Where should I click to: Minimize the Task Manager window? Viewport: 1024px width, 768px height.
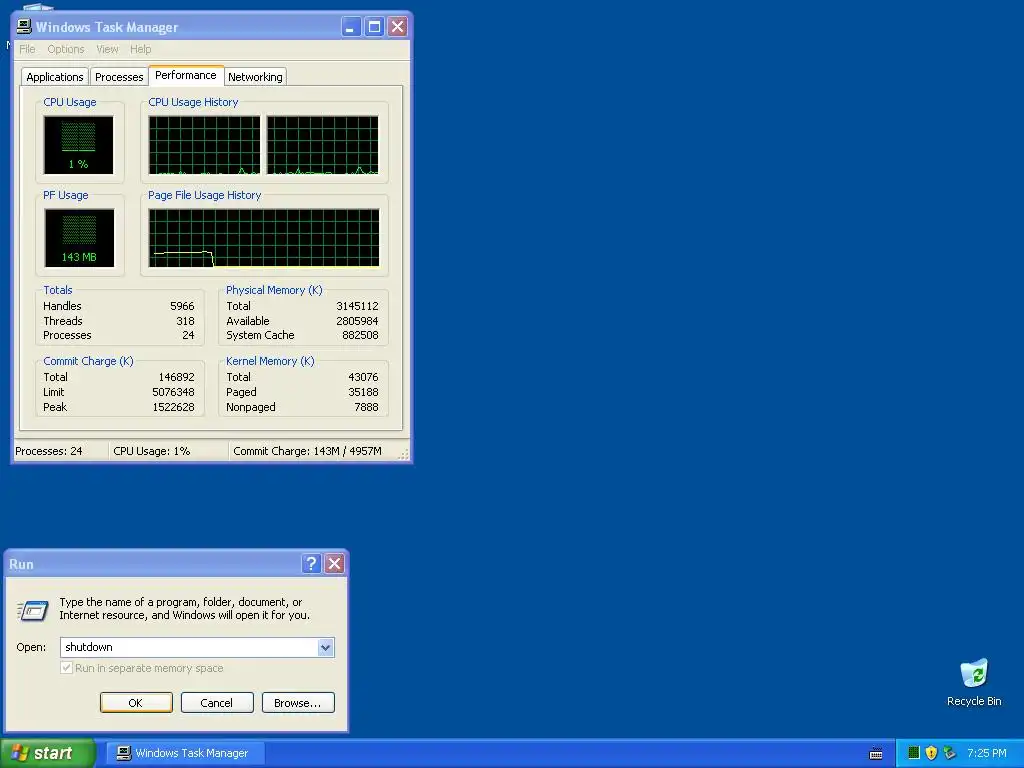pyautogui.click(x=351, y=27)
